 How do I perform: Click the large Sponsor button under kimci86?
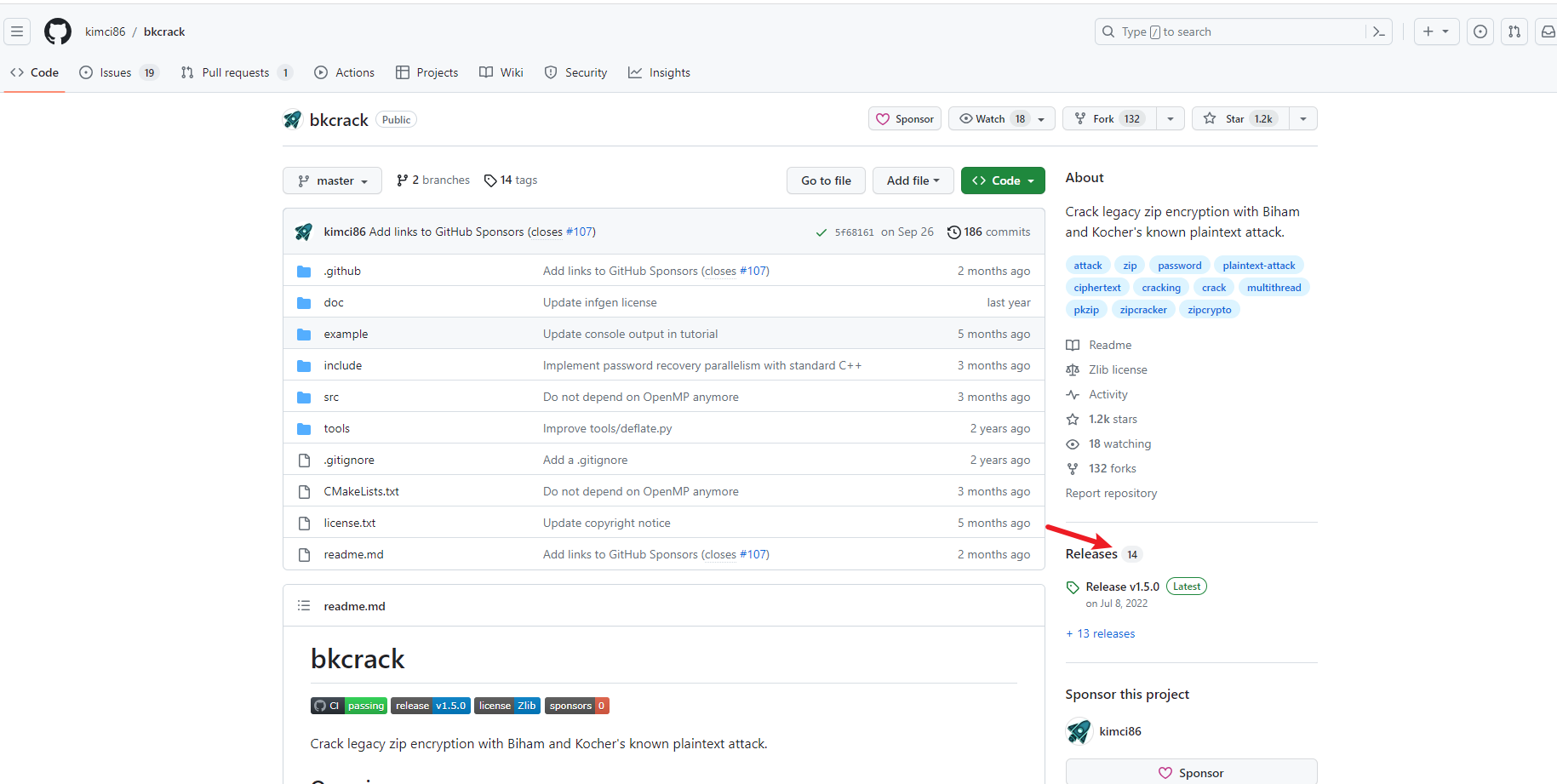coord(1191,772)
